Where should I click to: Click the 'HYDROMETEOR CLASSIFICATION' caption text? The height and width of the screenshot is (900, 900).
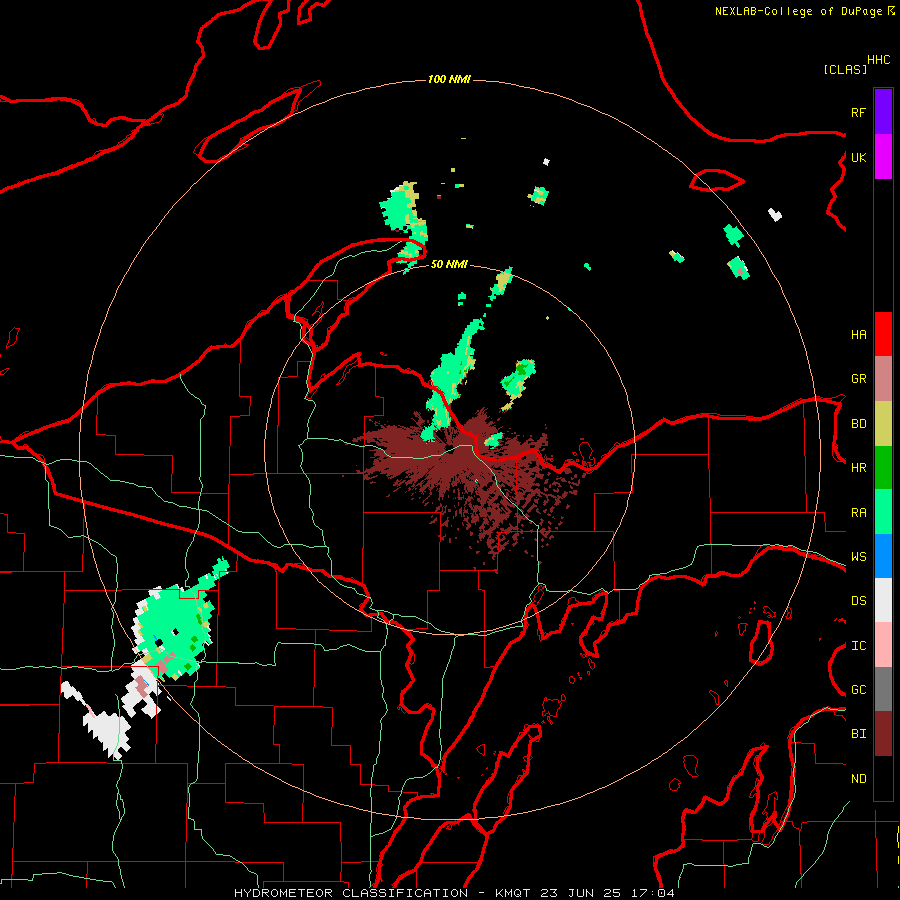[351, 893]
